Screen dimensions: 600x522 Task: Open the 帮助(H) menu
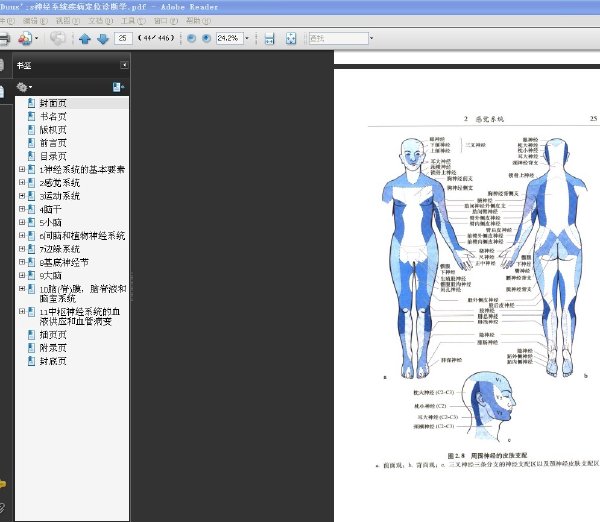tap(198, 21)
